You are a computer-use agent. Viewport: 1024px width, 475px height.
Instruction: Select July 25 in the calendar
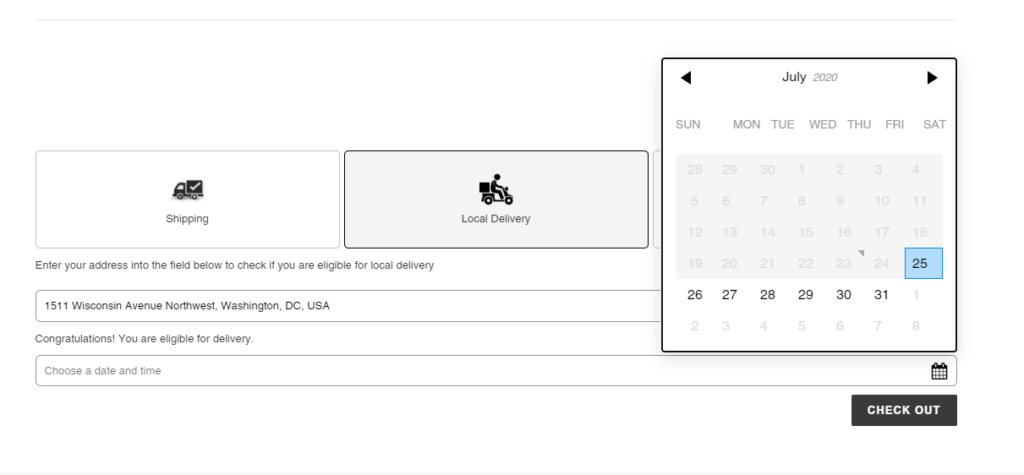coord(920,264)
